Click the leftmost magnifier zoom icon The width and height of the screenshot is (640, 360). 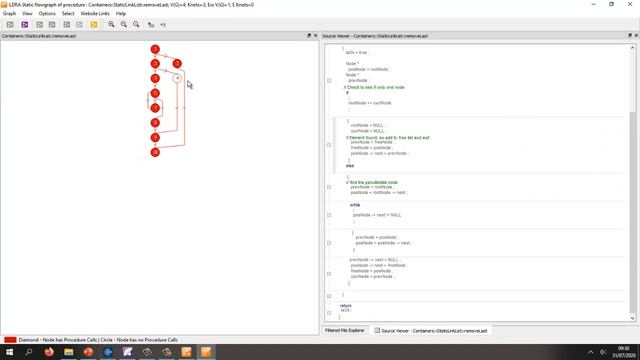click(x=111, y=24)
